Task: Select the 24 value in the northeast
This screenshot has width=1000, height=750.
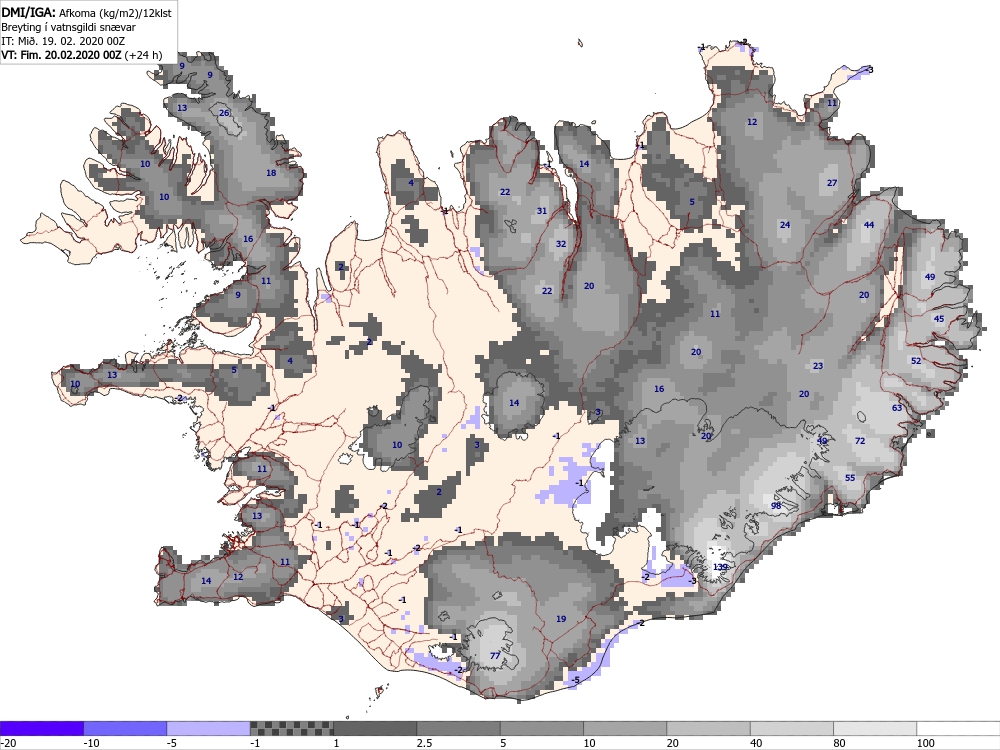Action: [x=785, y=224]
